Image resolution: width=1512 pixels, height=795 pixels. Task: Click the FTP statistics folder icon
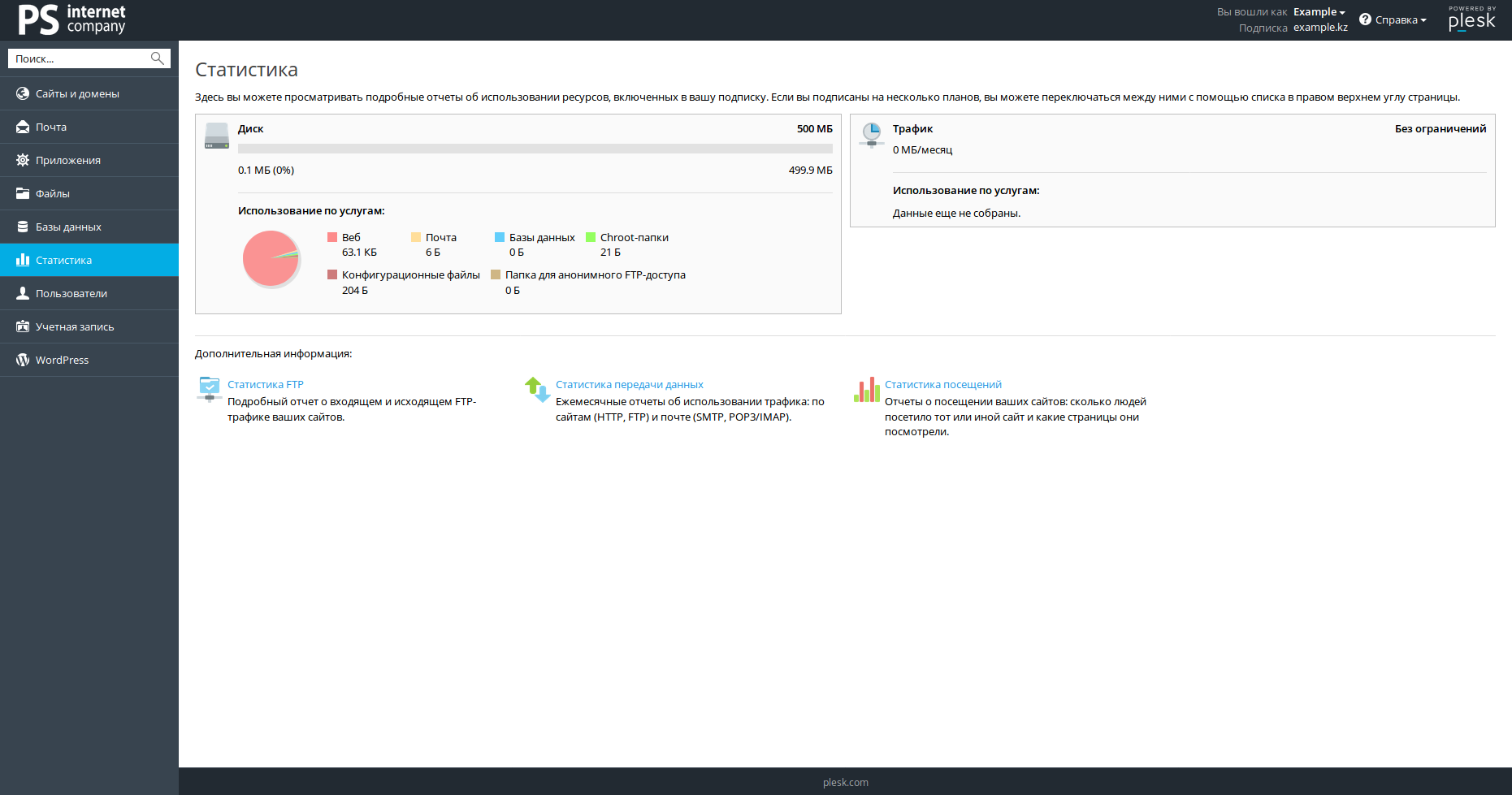(x=210, y=389)
